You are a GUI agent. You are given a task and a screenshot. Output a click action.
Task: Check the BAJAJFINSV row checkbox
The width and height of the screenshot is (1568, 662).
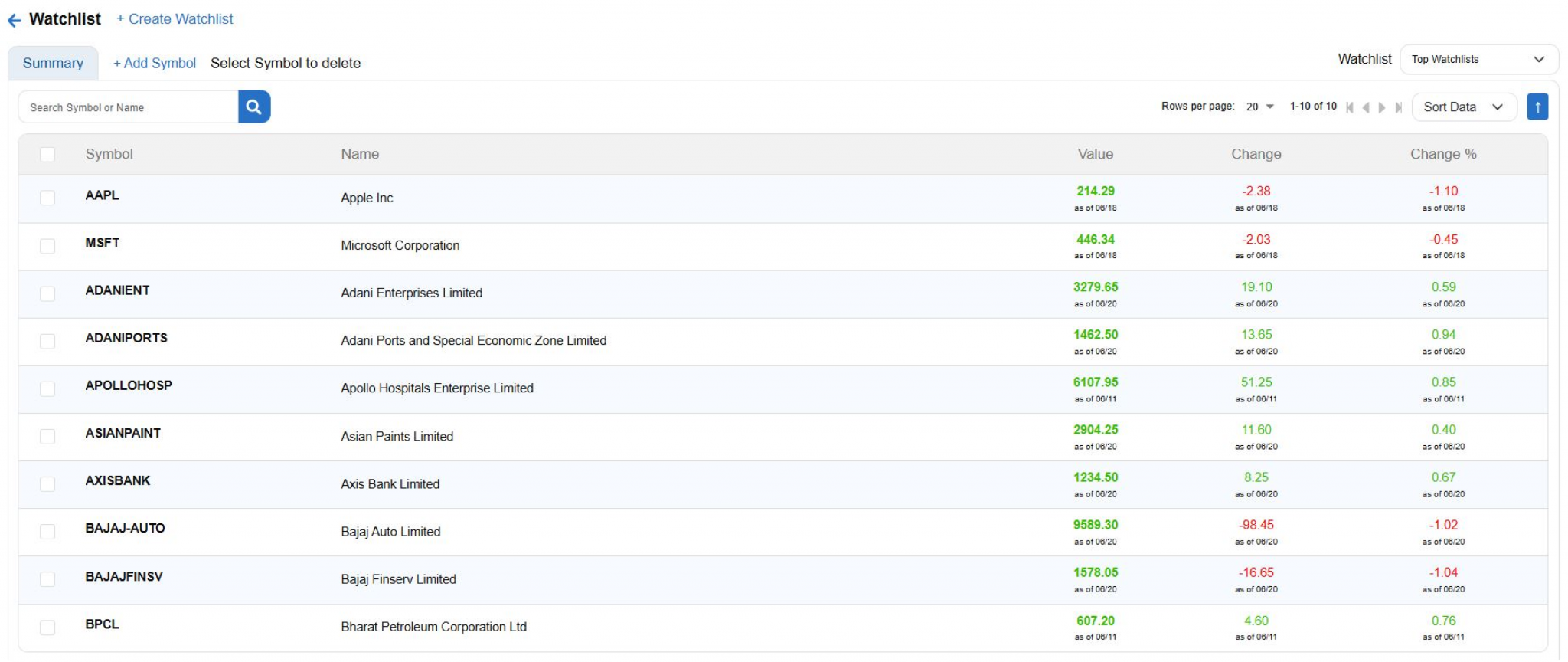[47, 579]
